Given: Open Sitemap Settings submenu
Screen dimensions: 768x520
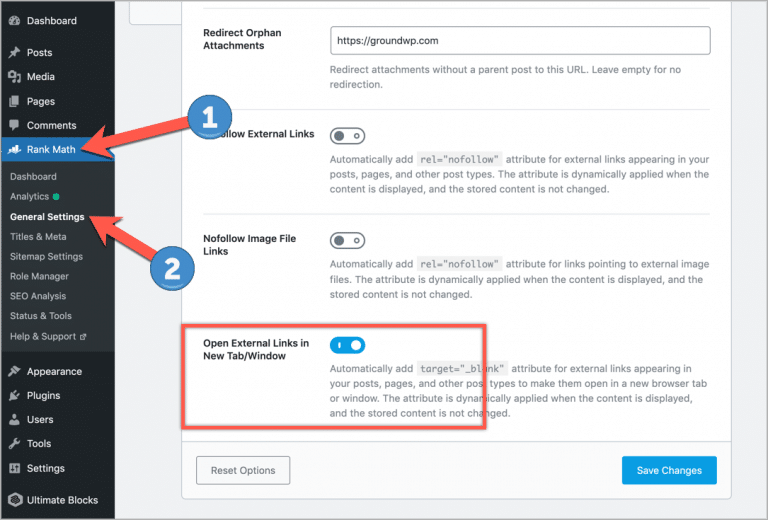Looking at the screenshot, I should [47, 256].
